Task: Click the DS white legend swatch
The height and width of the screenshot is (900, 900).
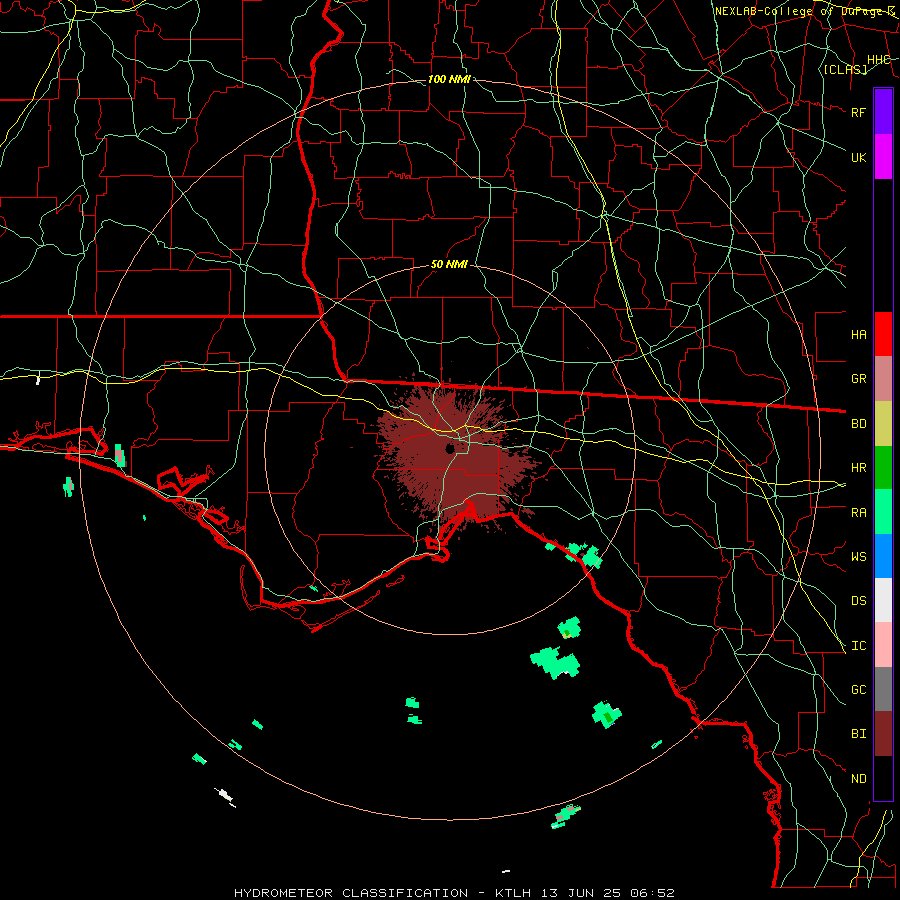Action: pos(883,600)
